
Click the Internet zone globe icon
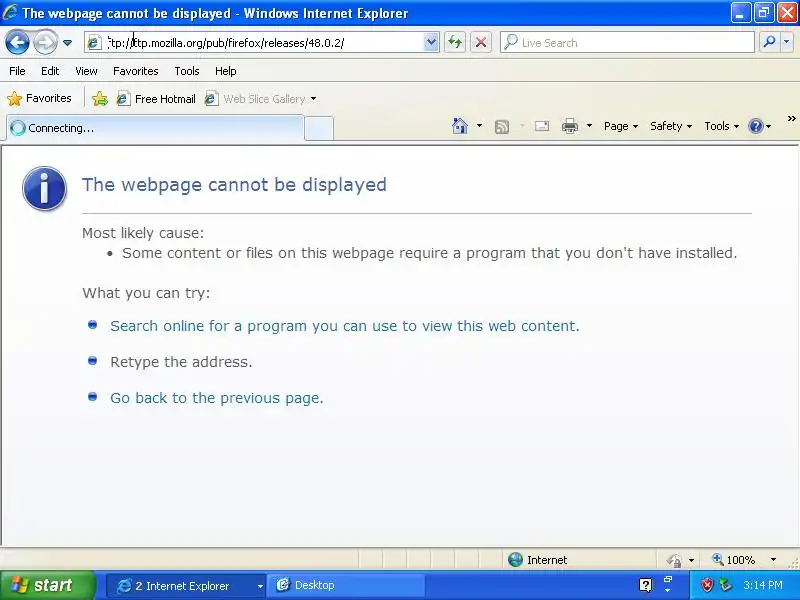[x=515, y=560]
